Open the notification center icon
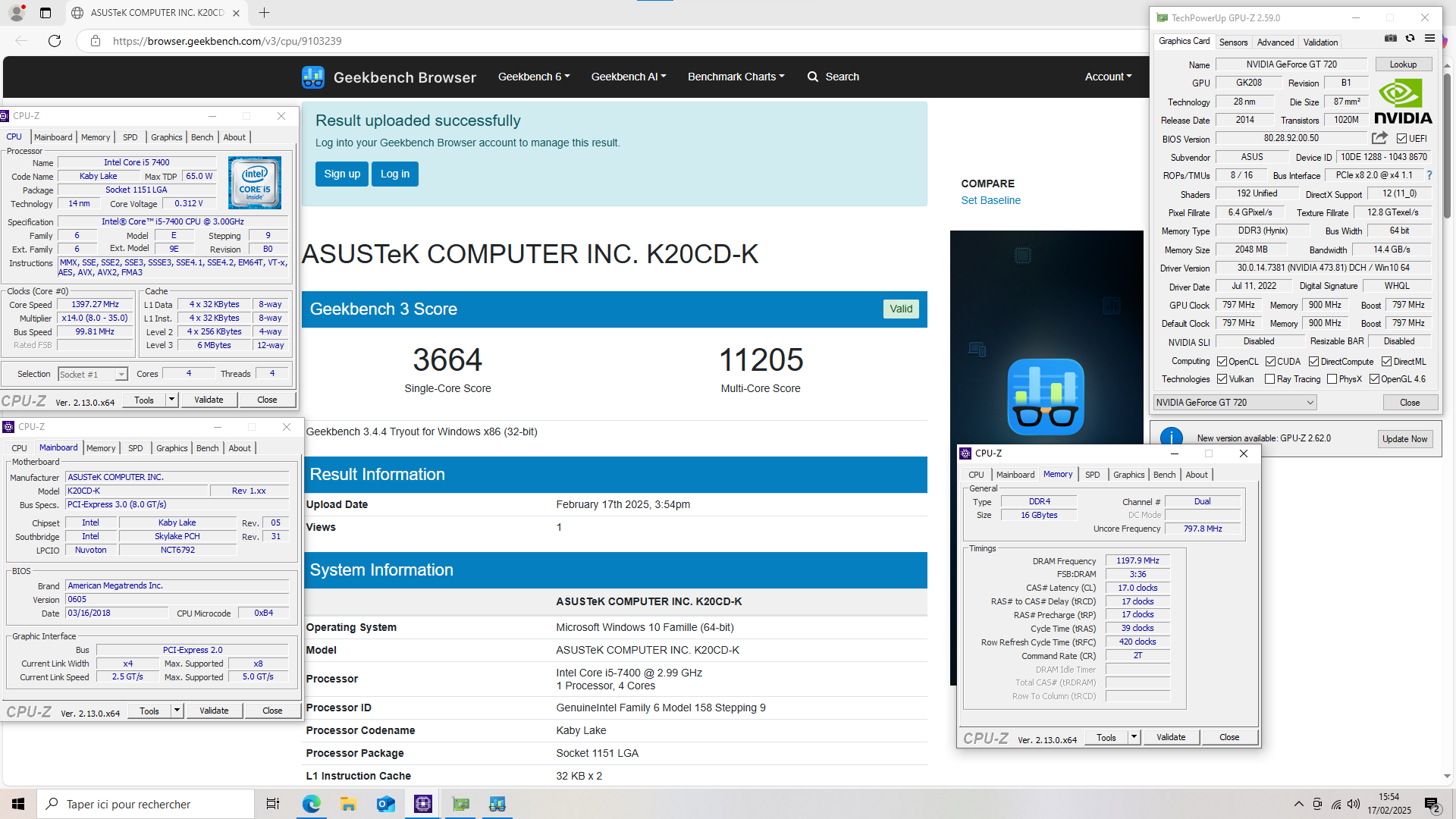The image size is (1456, 819). tap(1432, 805)
